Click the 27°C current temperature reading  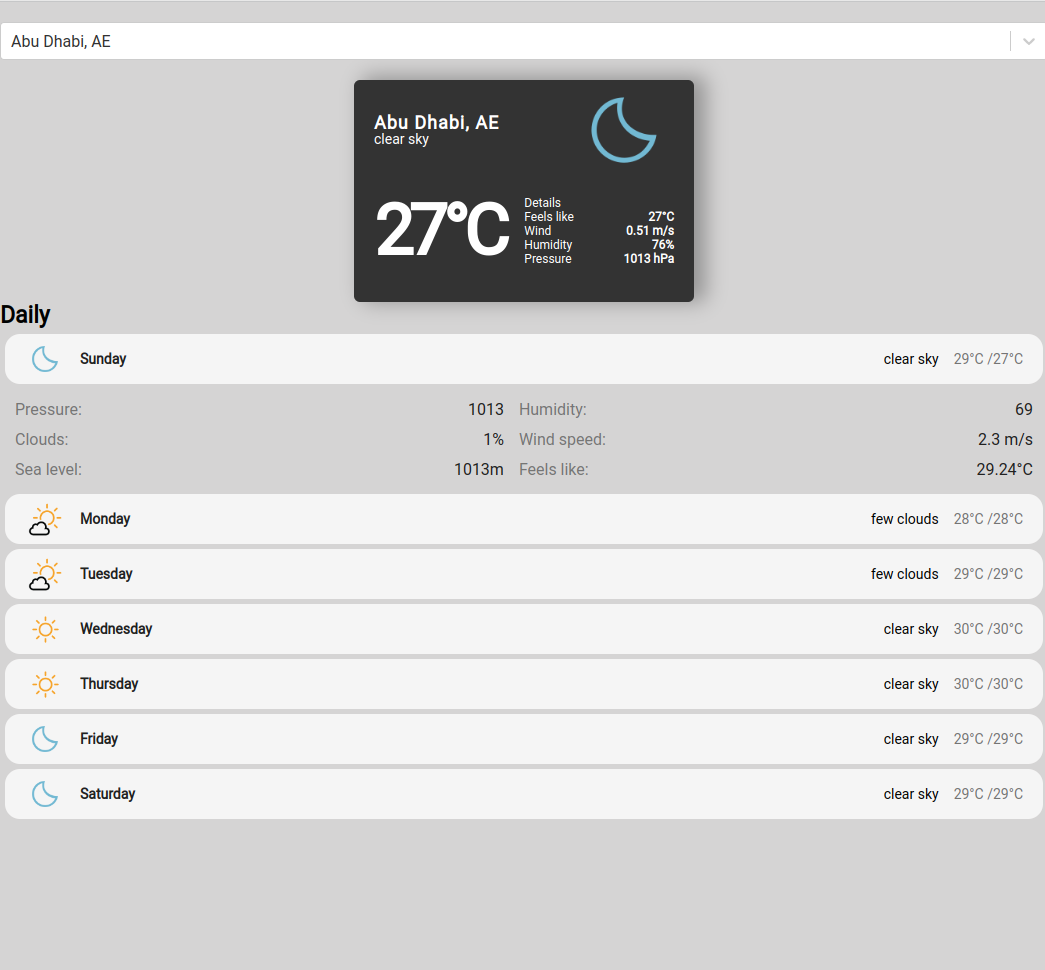coord(443,229)
